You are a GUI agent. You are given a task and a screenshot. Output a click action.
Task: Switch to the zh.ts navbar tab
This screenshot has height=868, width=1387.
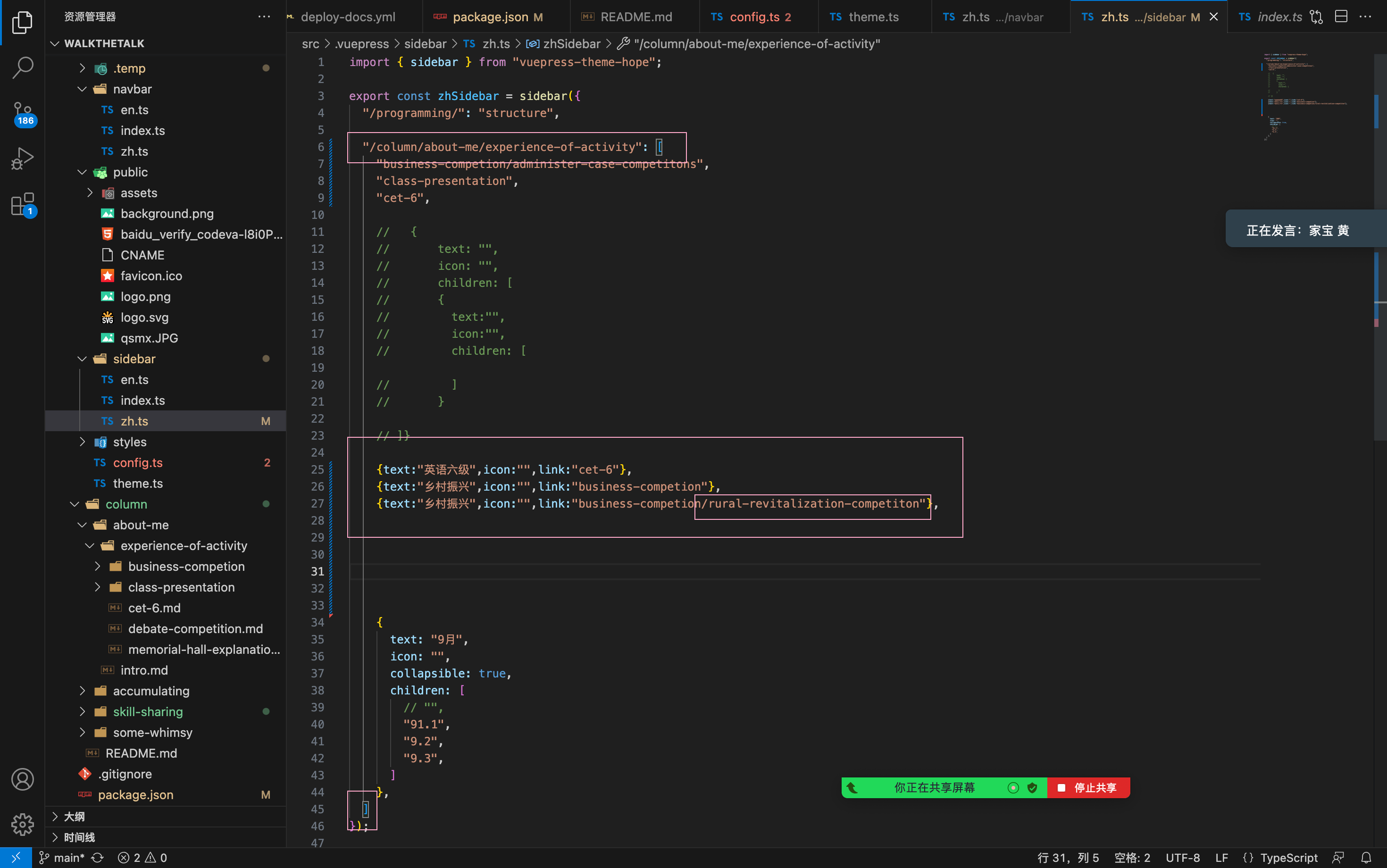coord(1001,17)
